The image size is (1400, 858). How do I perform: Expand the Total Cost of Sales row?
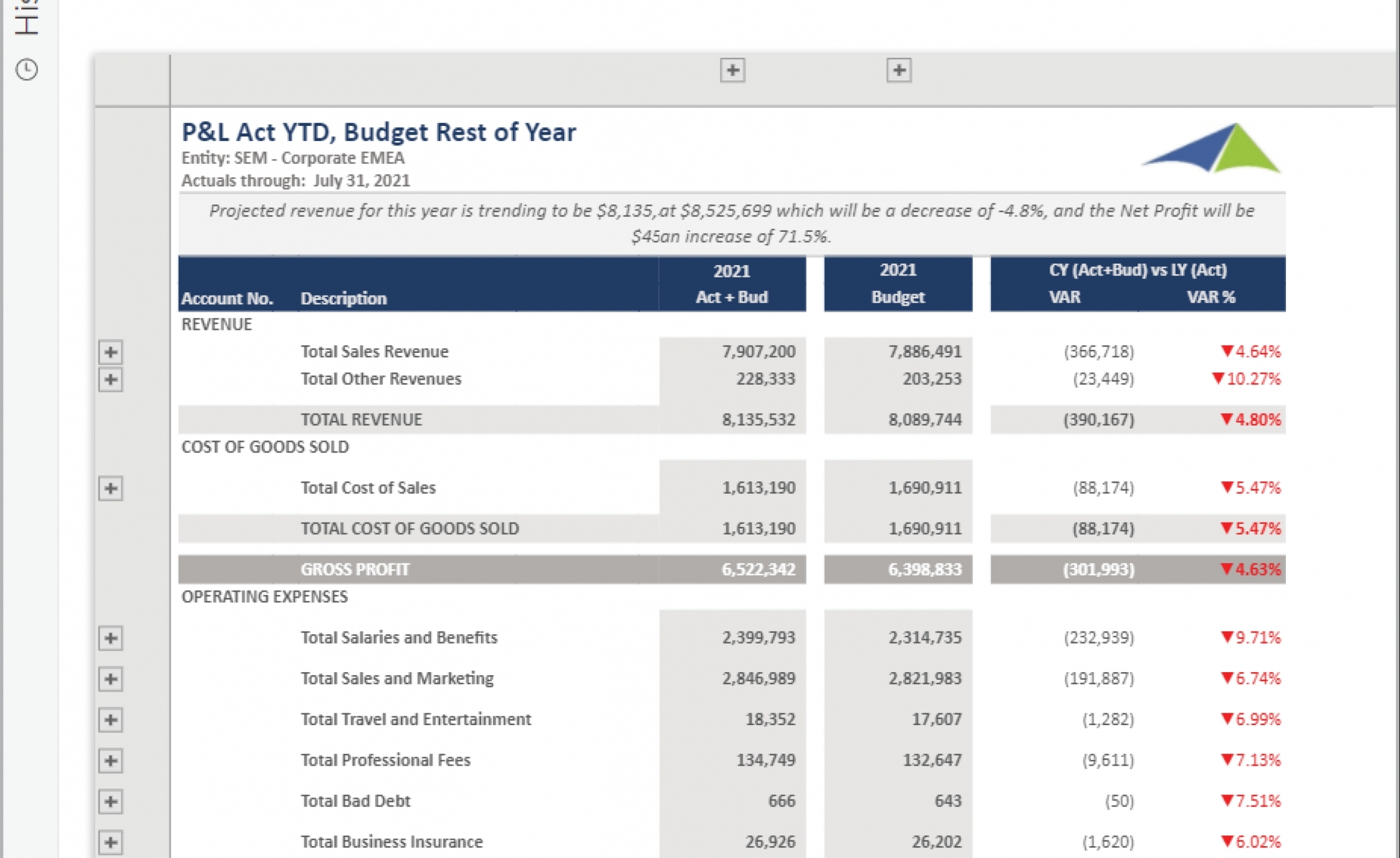[x=111, y=488]
